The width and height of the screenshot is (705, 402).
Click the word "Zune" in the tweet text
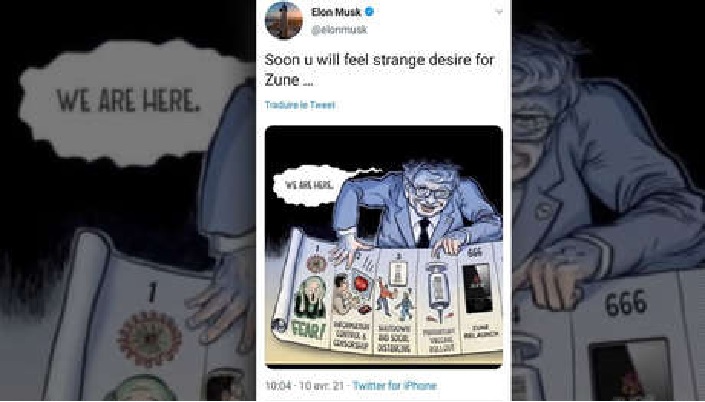pos(282,80)
